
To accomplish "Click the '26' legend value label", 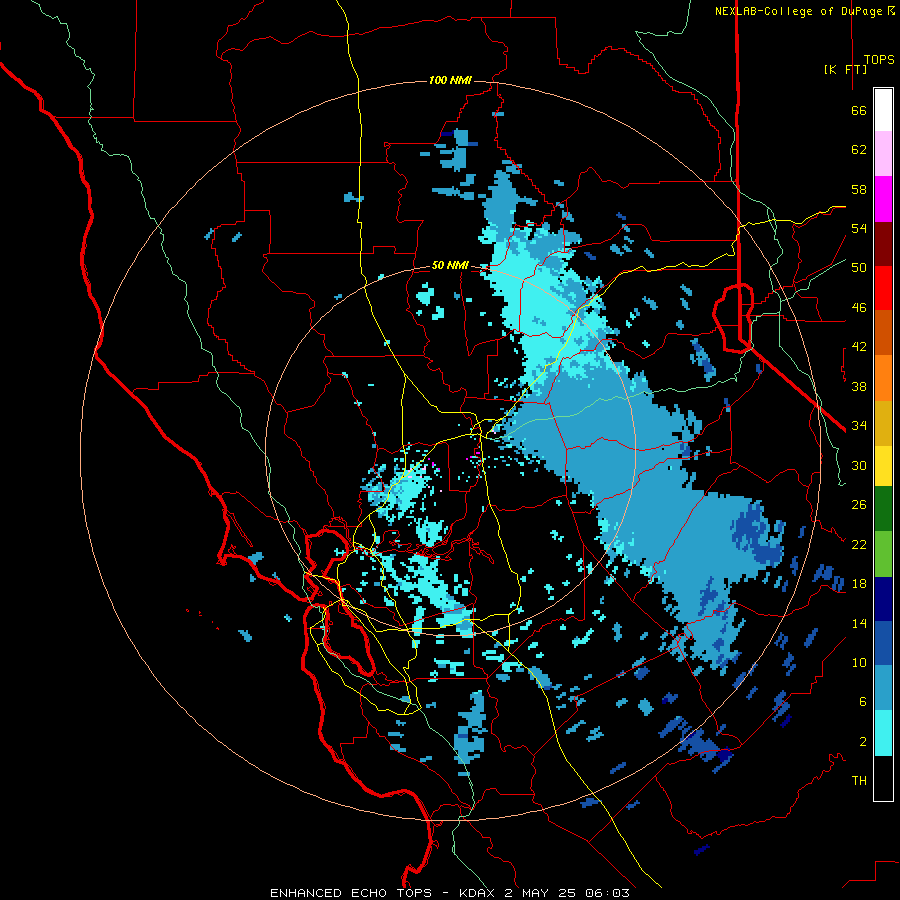I will click(859, 505).
